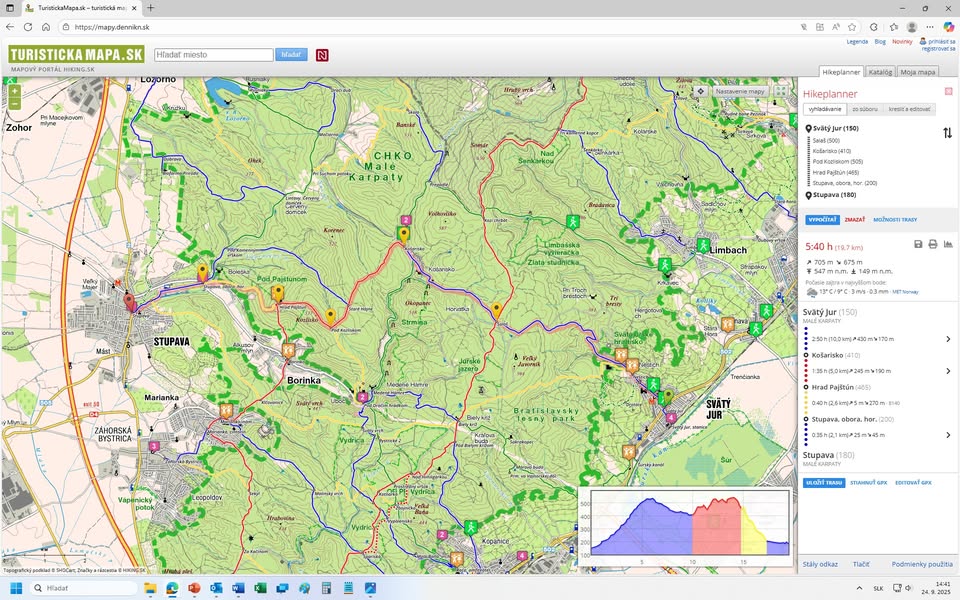Click the Vypočítať button
Viewport: 960px width, 600px height.
(822, 220)
